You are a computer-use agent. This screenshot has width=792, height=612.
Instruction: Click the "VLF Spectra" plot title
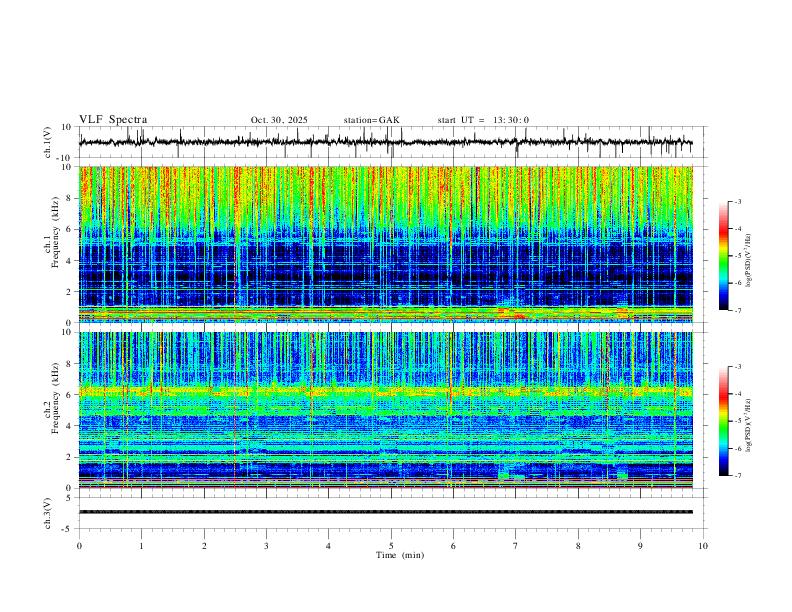click(x=113, y=120)
